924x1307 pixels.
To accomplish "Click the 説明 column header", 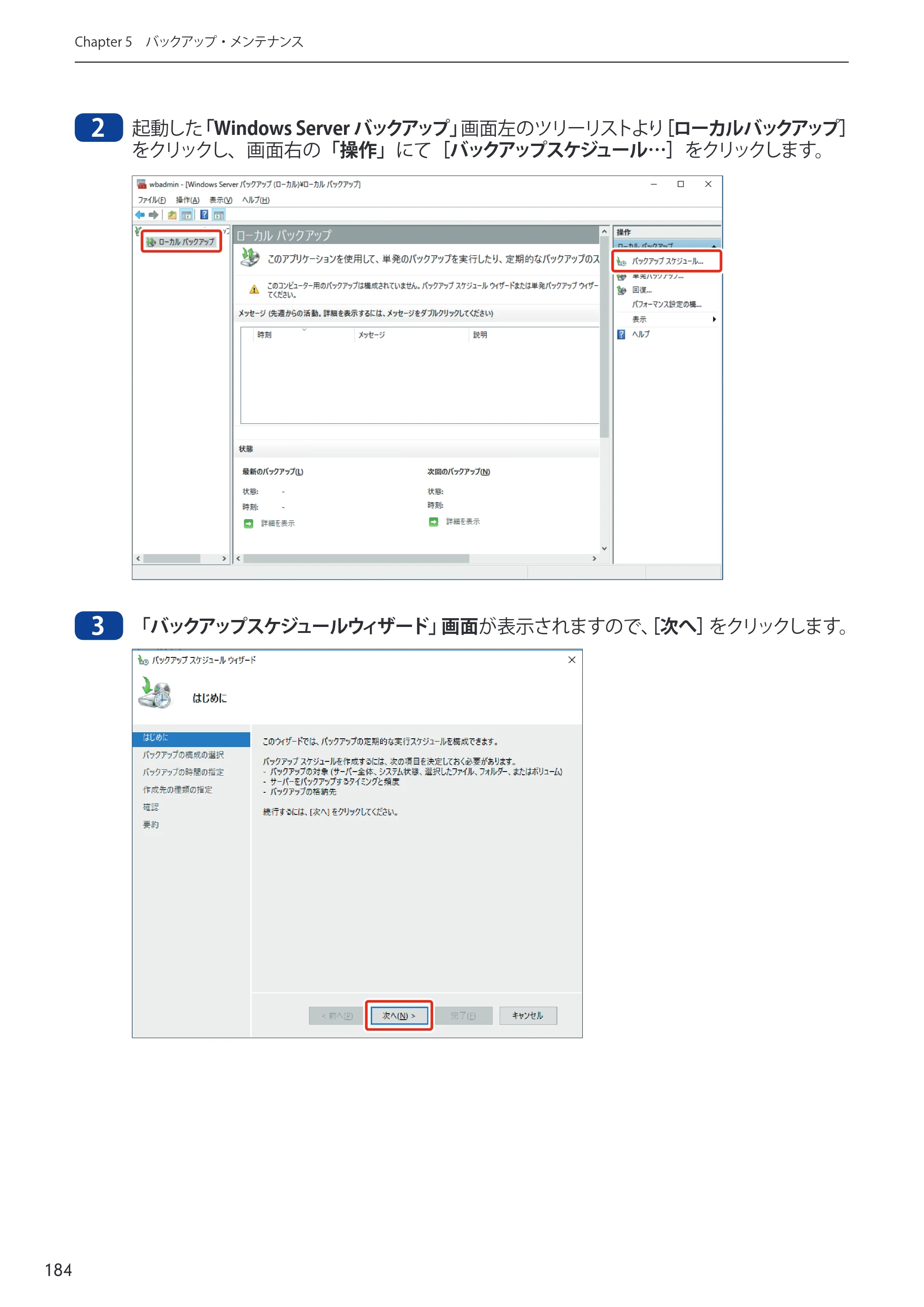I will pos(480,334).
